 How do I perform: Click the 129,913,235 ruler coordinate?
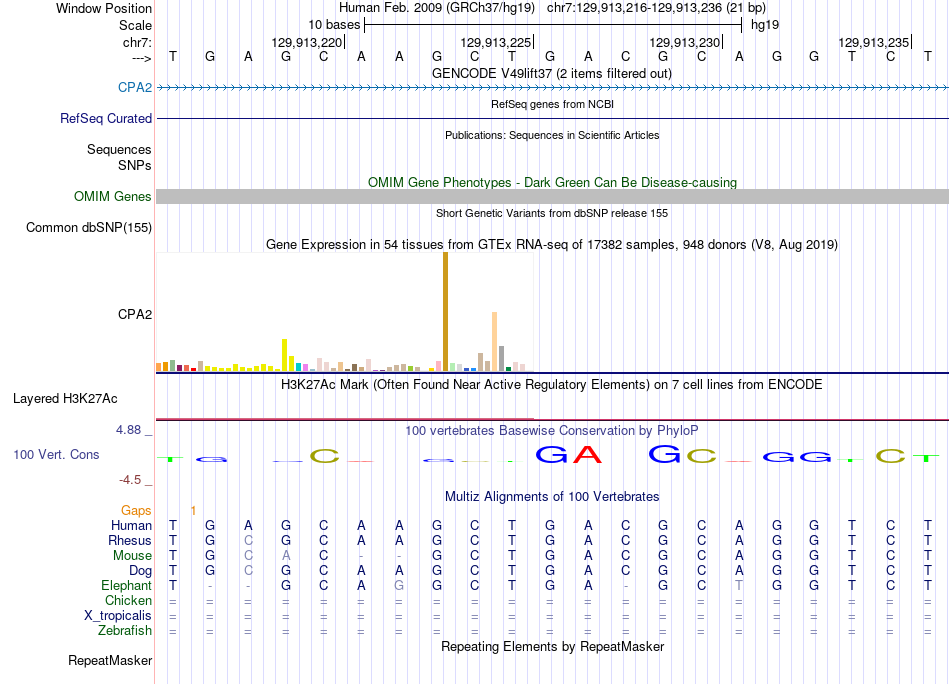pos(874,42)
